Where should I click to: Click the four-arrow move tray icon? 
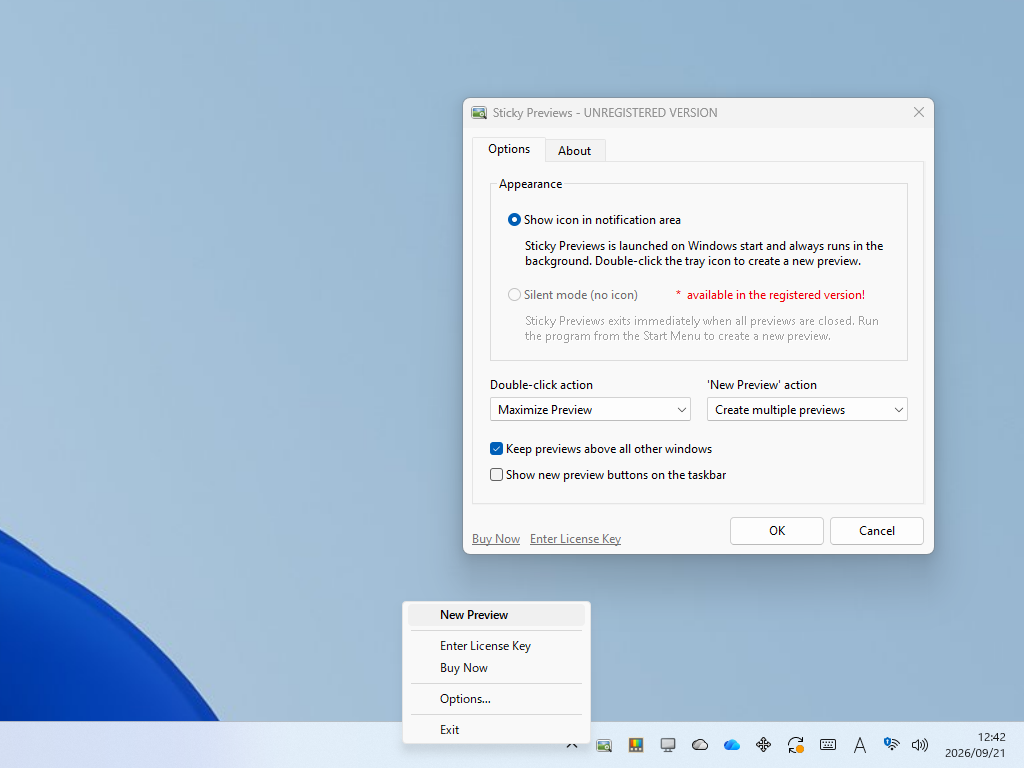763,745
